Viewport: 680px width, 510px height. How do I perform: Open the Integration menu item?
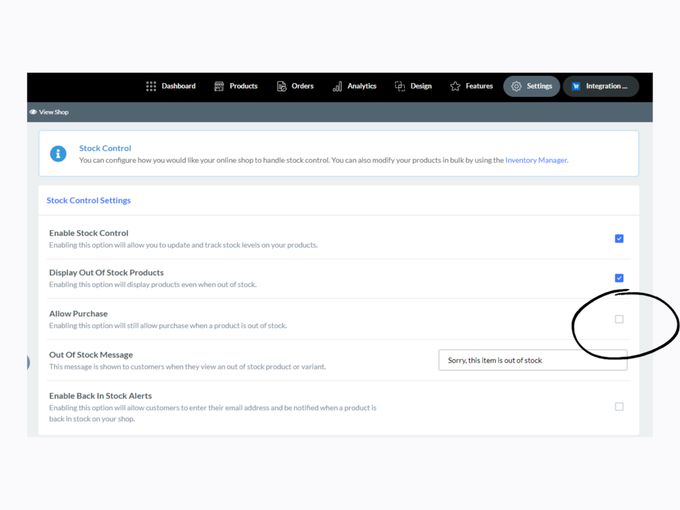600,86
